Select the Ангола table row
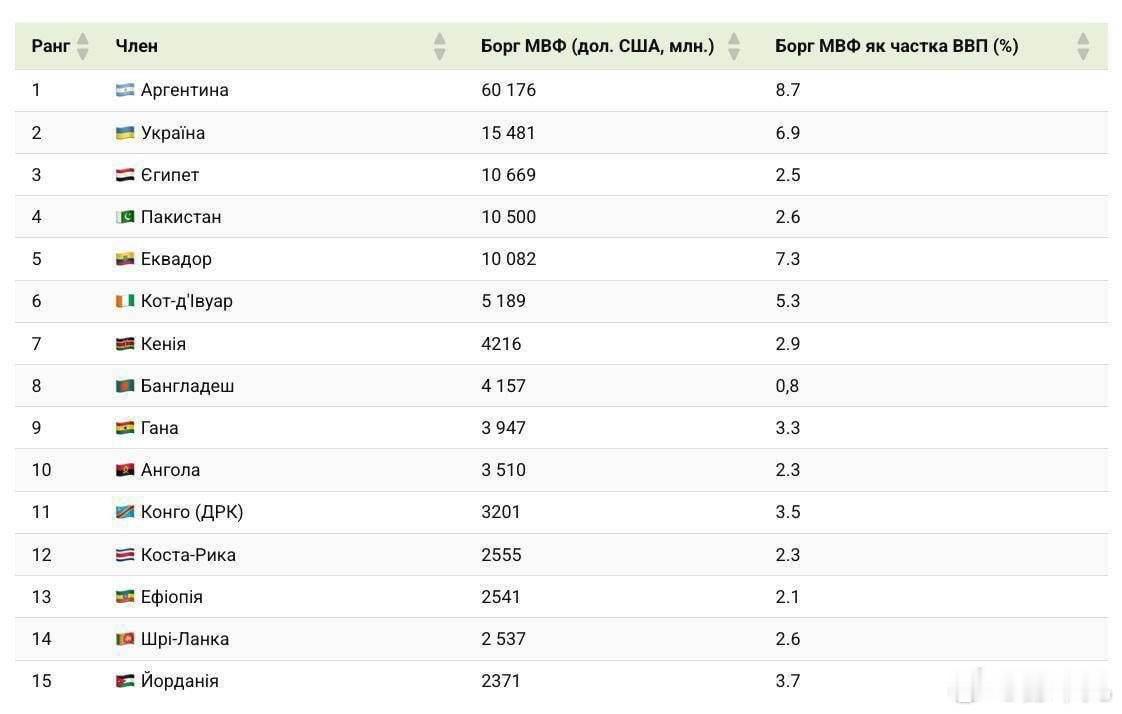Screen dimensions: 1122x714 (560, 469)
